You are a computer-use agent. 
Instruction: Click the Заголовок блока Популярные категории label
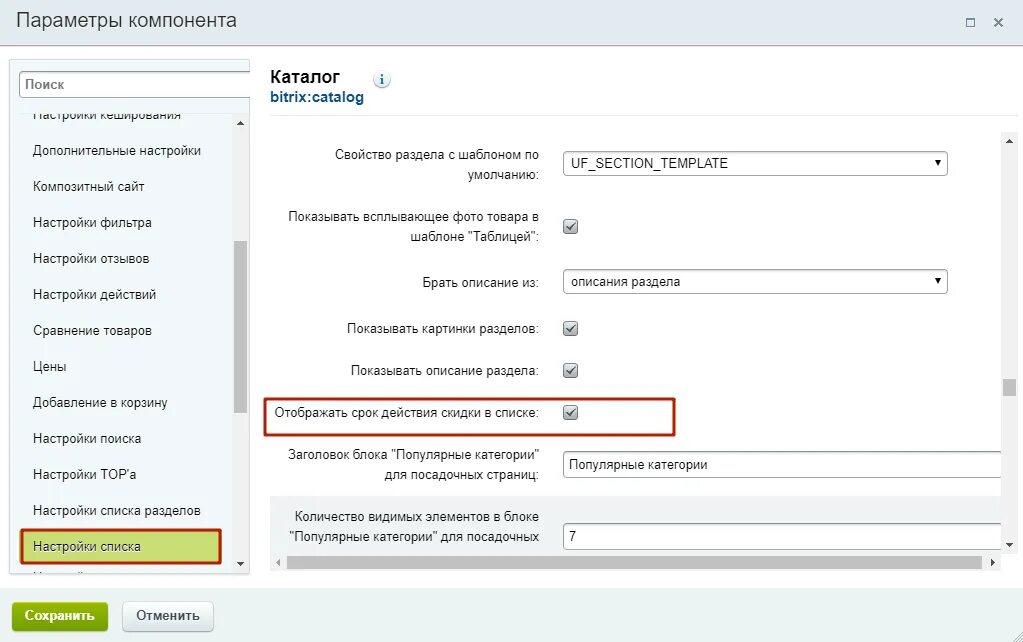414,465
